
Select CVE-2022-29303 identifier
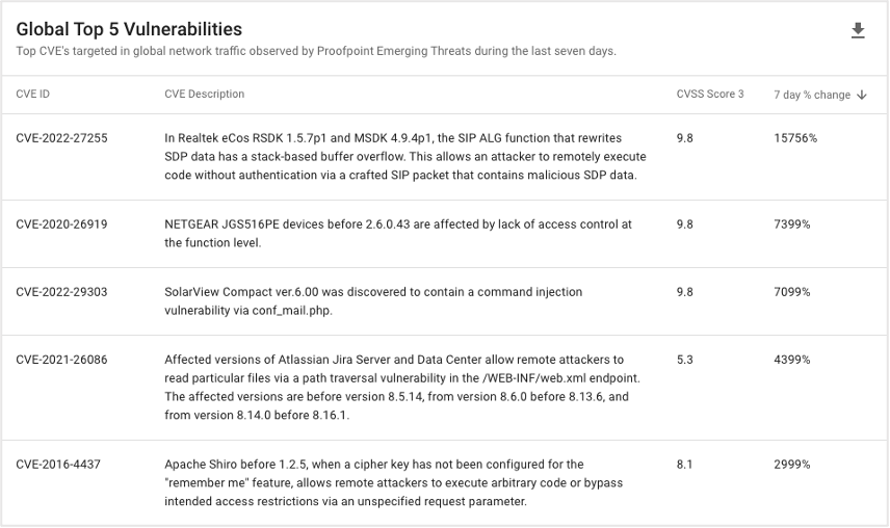tap(61, 292)
